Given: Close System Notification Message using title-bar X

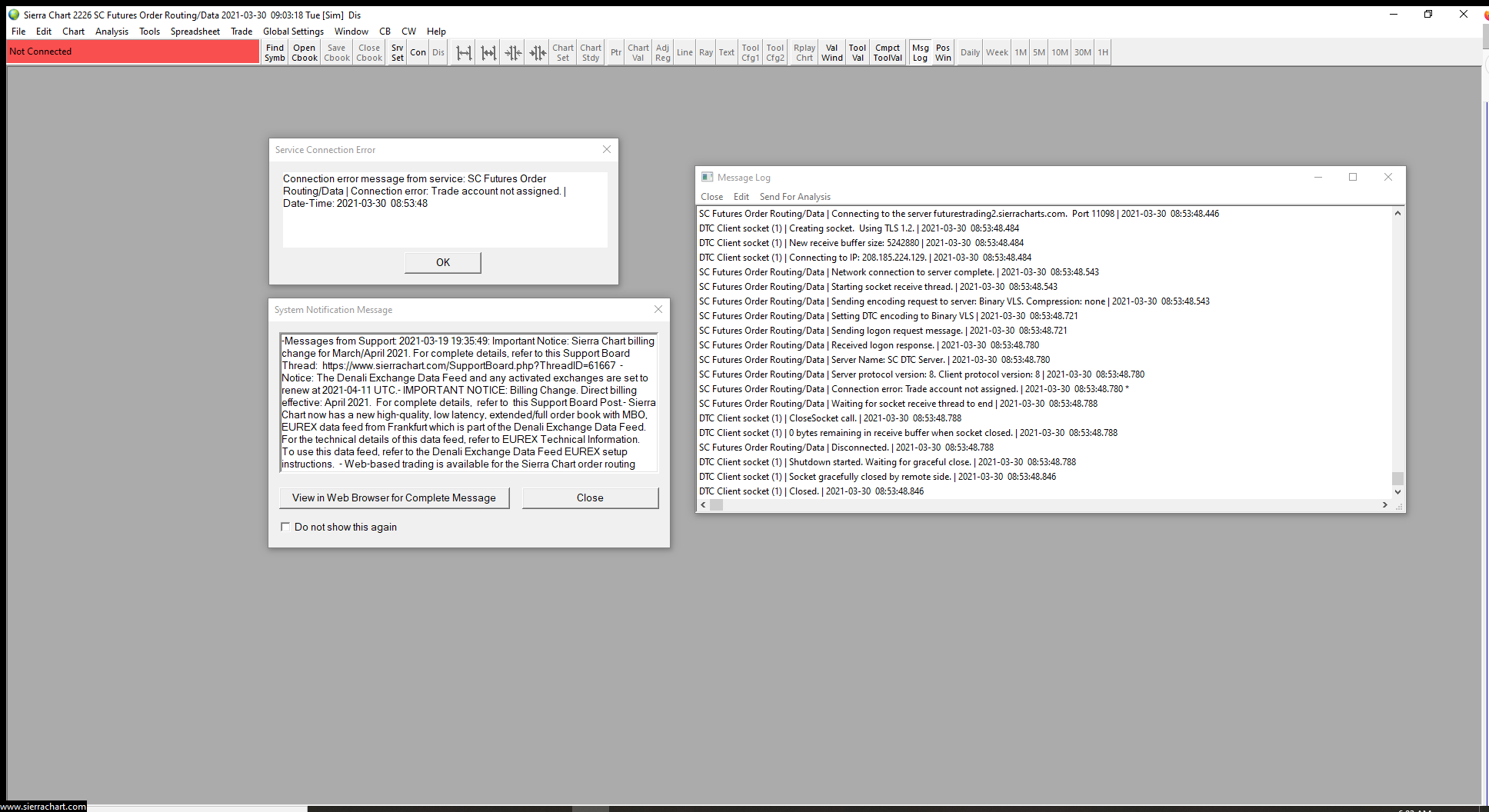Looking at the screenshot, I should [658, 309].
